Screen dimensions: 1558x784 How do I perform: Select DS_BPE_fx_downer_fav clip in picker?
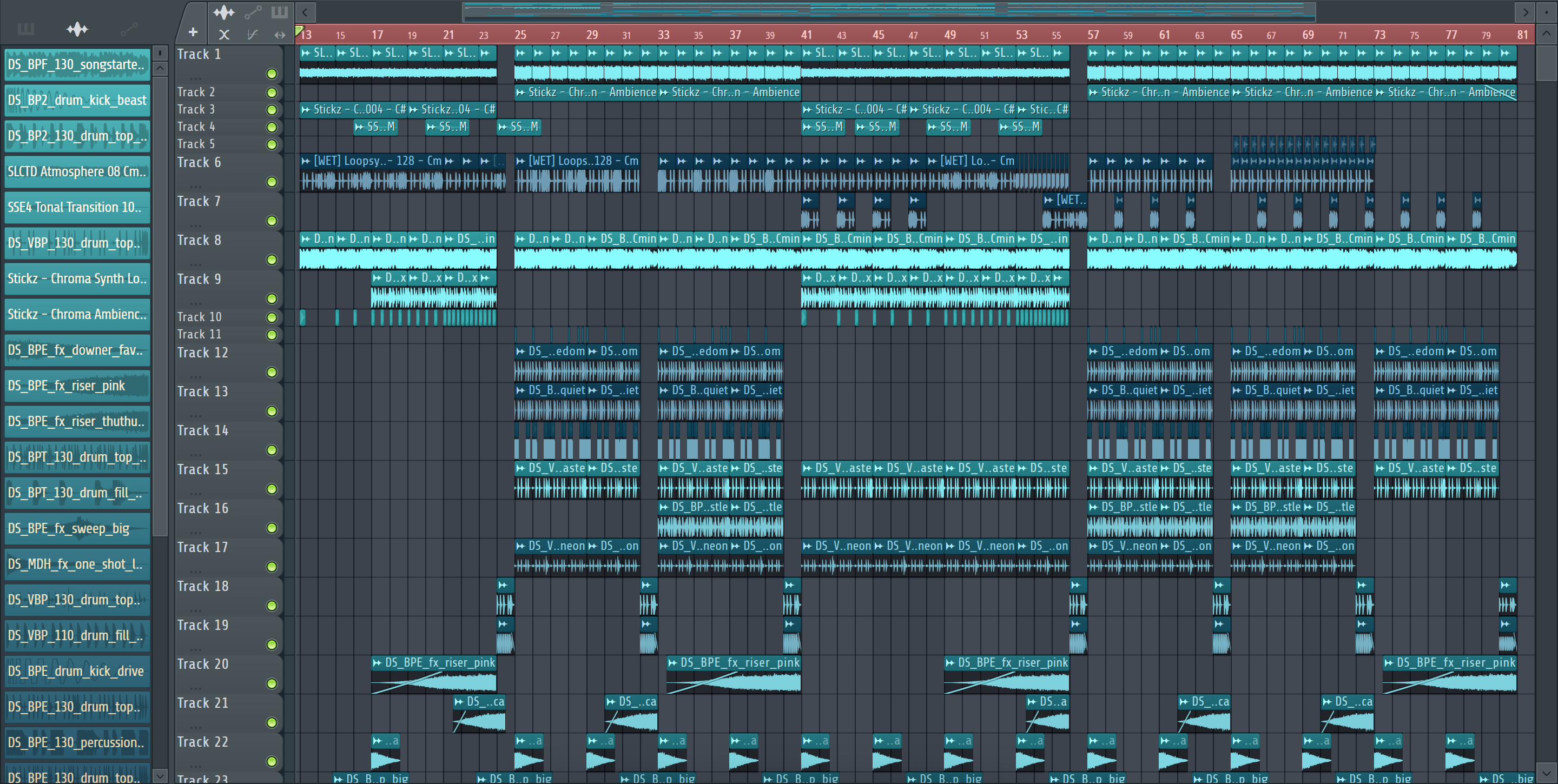click(x=77, y=350)
